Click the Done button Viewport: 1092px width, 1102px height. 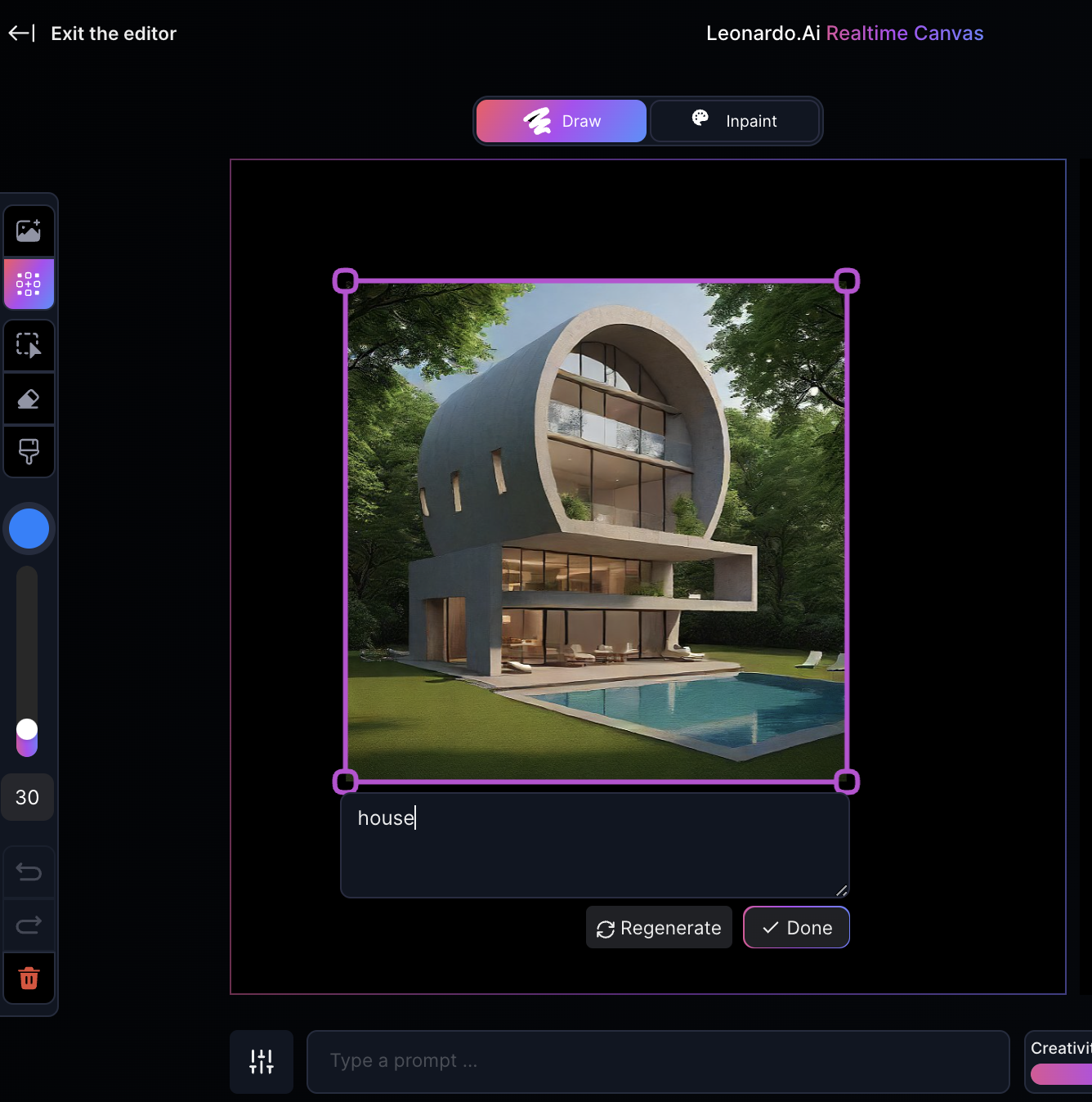796,928
